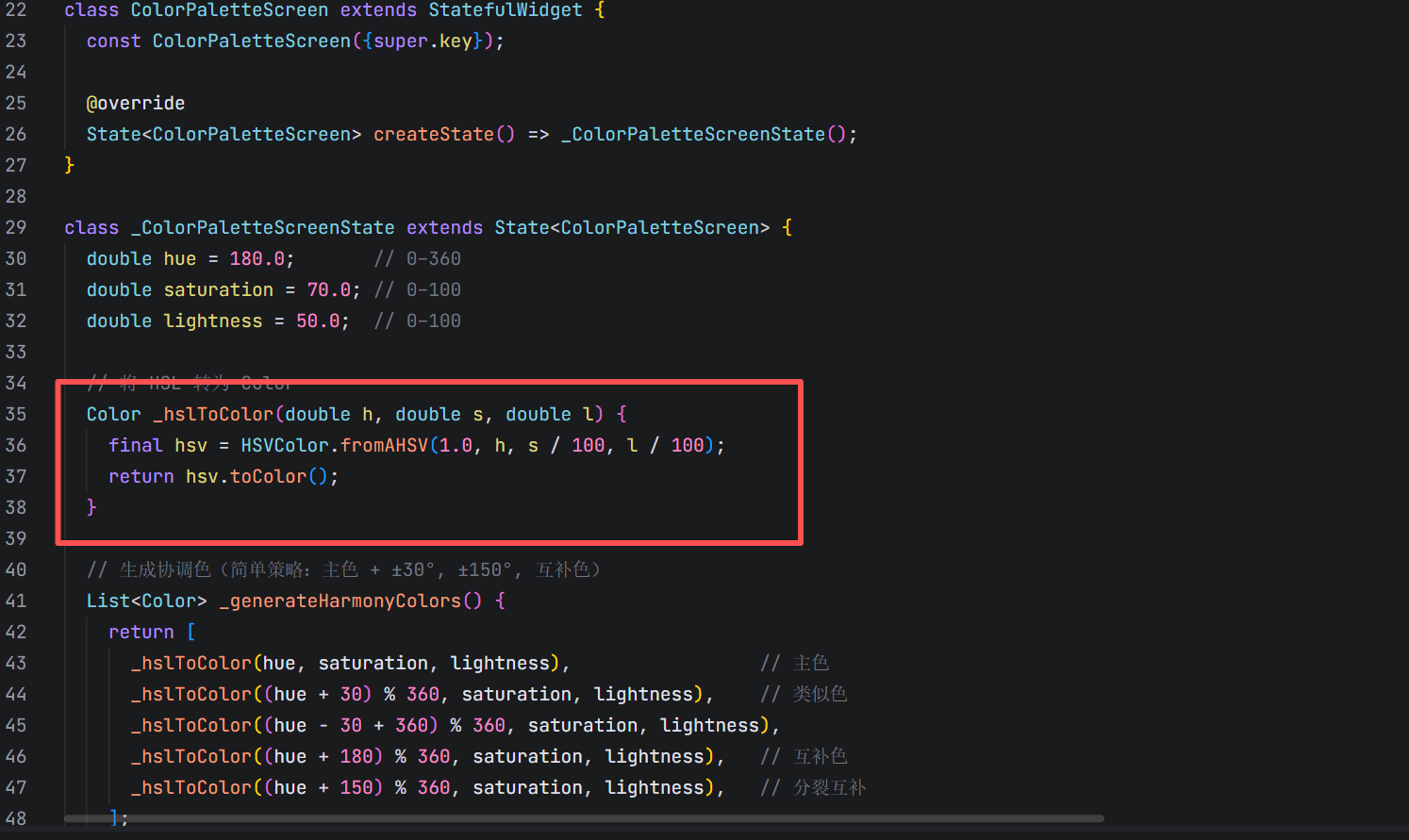Click line number 29 in the gutter
1409x840 pixels.
pyautogui.click(x=16, y=227)
